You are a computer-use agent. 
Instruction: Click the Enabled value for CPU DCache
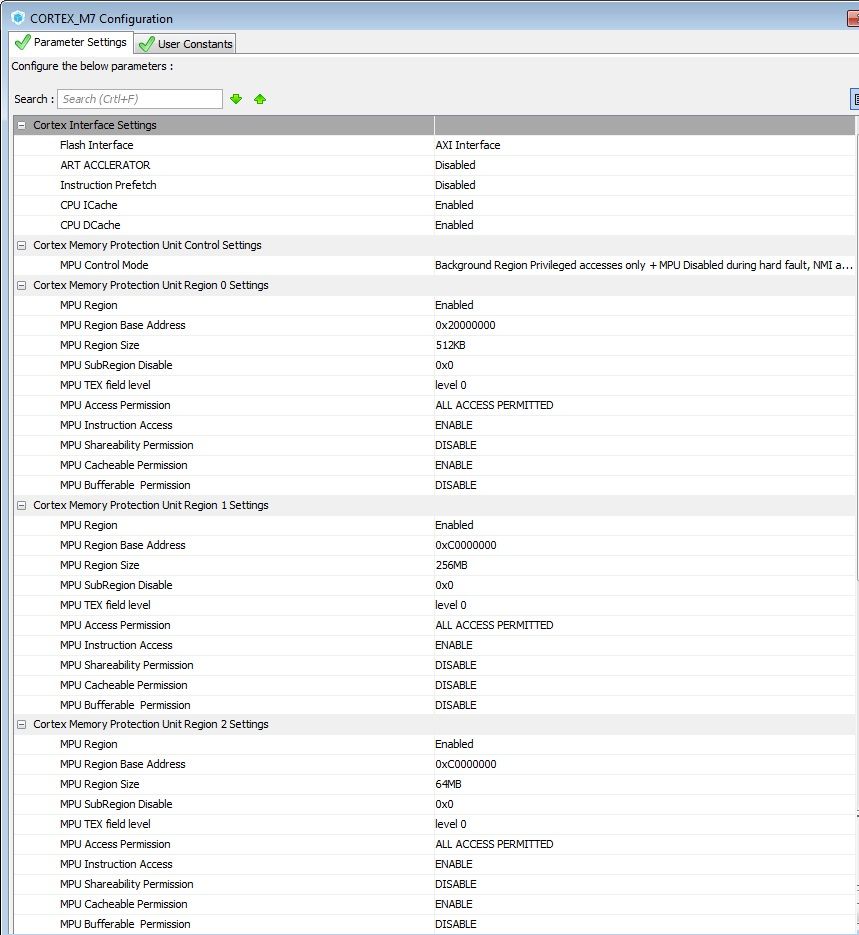coord(454,225)
